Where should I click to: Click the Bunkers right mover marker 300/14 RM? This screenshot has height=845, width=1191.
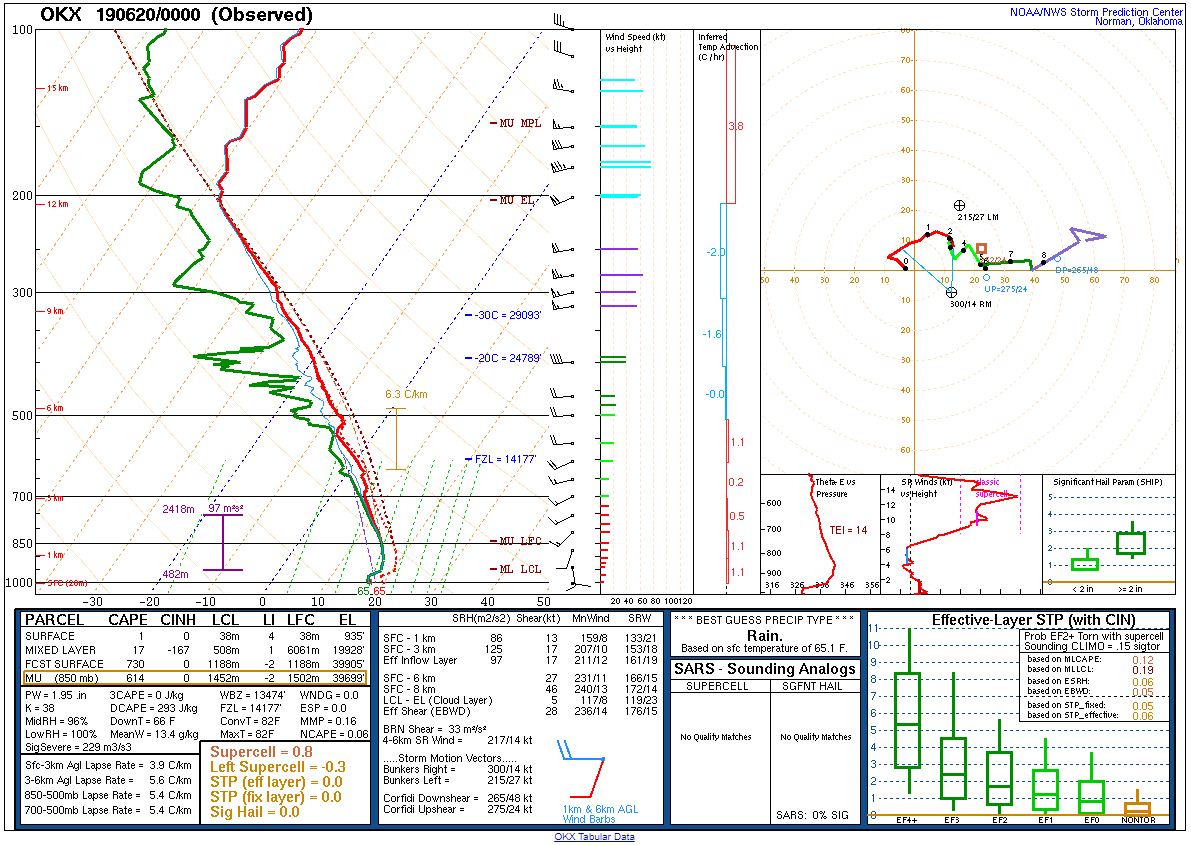[x=951, y=293]
